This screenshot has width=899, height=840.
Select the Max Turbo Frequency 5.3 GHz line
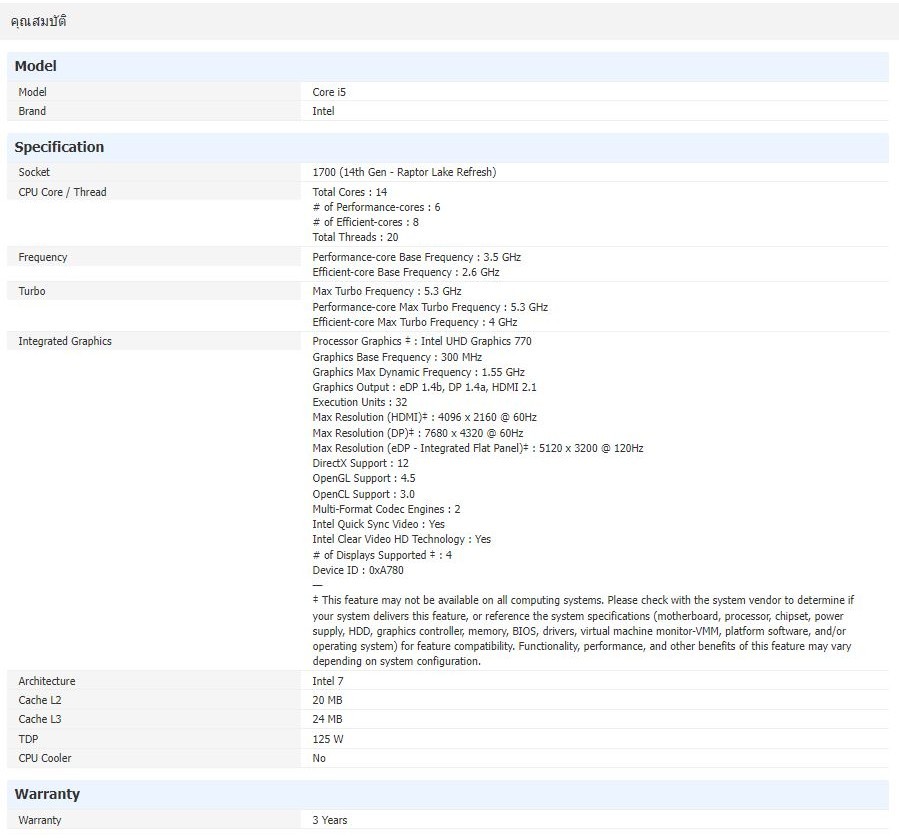click(x=380, y=291)
